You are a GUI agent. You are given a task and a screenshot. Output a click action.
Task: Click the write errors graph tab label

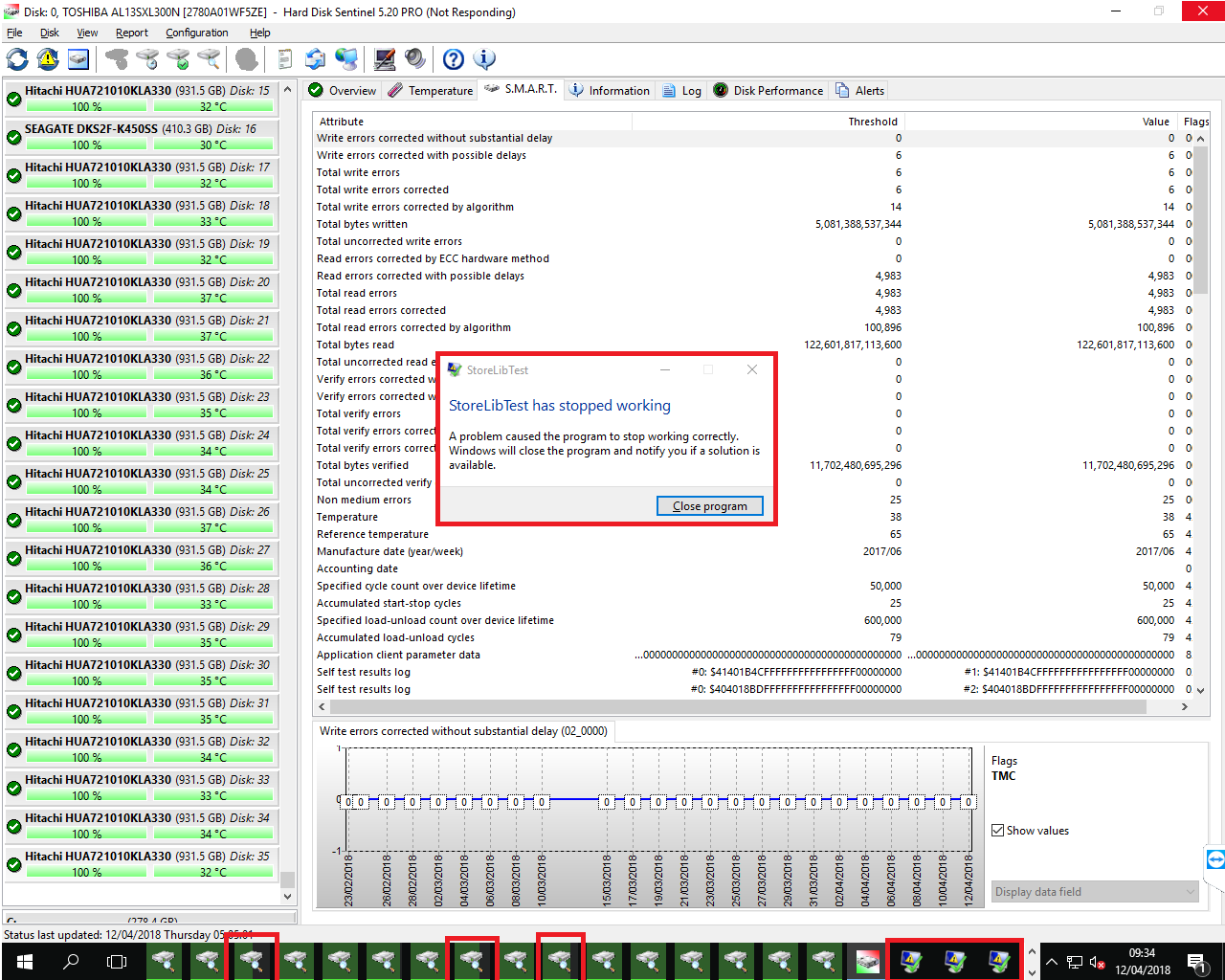click(463, 730)
